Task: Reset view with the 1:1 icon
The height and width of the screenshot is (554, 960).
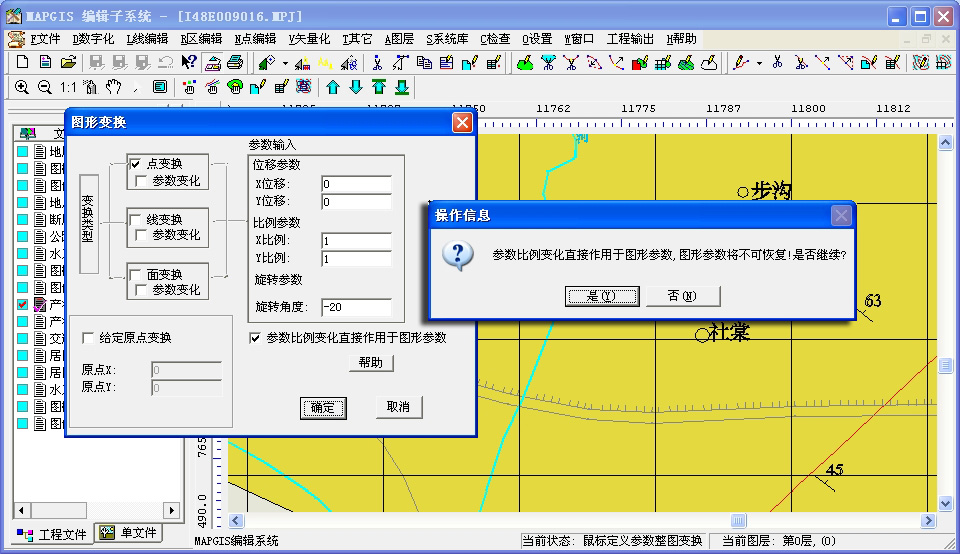Action: 68,88
